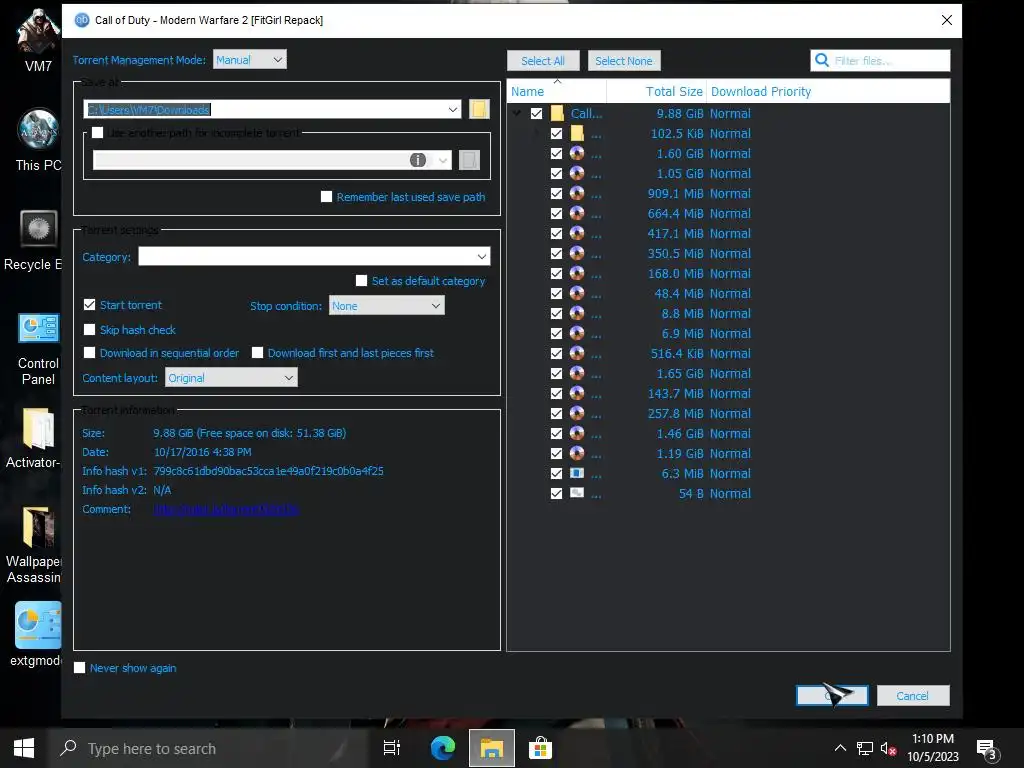Click the taskbar clock showing 1:10 PM
The image size is (1024, 768).
(933, 748)
